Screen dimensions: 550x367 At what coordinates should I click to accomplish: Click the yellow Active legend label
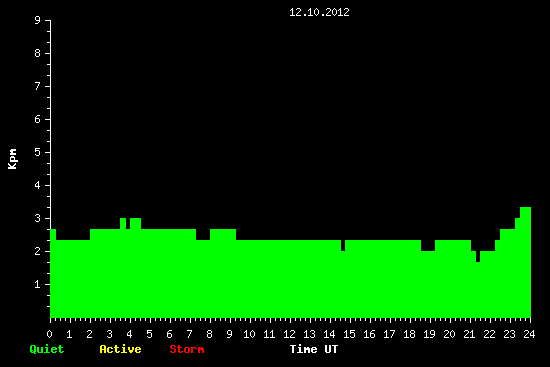(120, 349)
